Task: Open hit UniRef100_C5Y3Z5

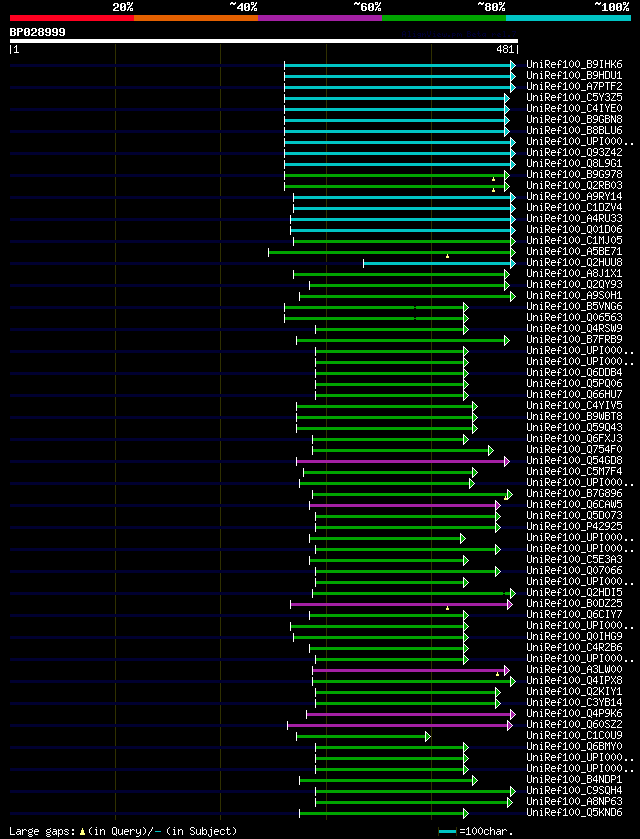Action: coord(574,98)
